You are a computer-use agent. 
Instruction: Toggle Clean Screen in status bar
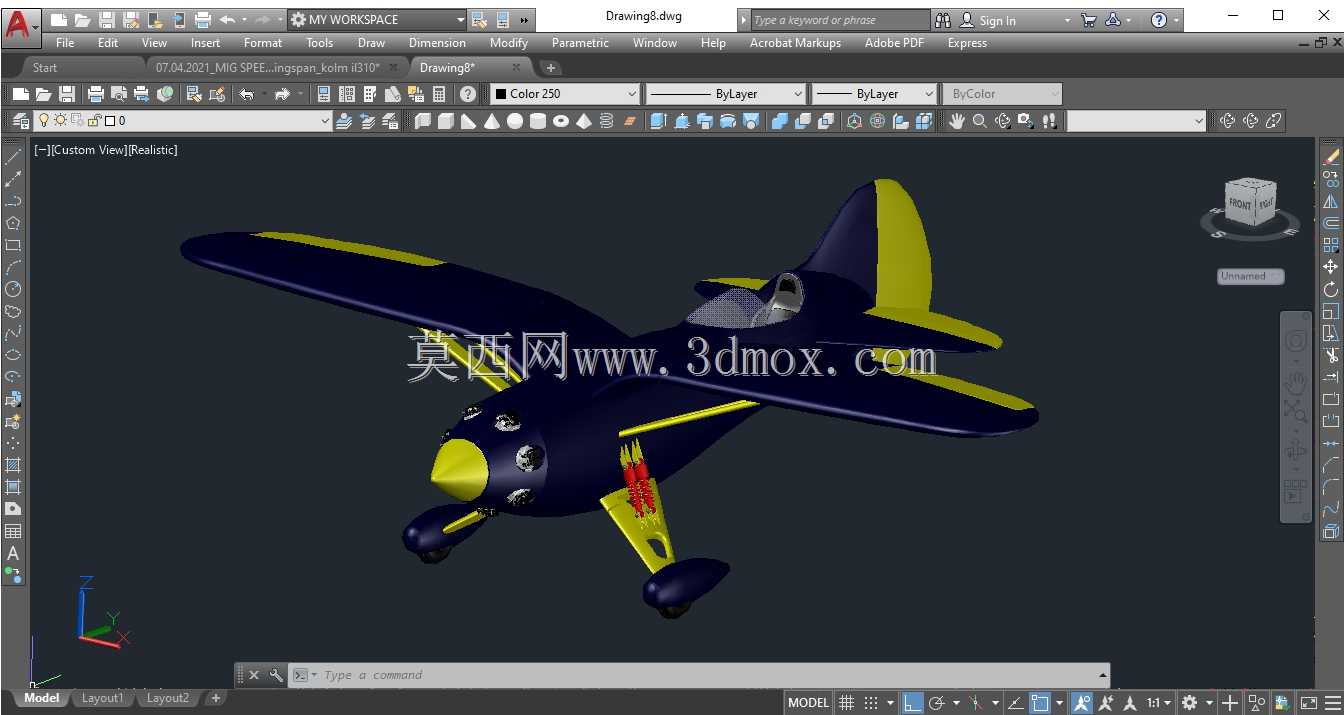[1309, 703]
